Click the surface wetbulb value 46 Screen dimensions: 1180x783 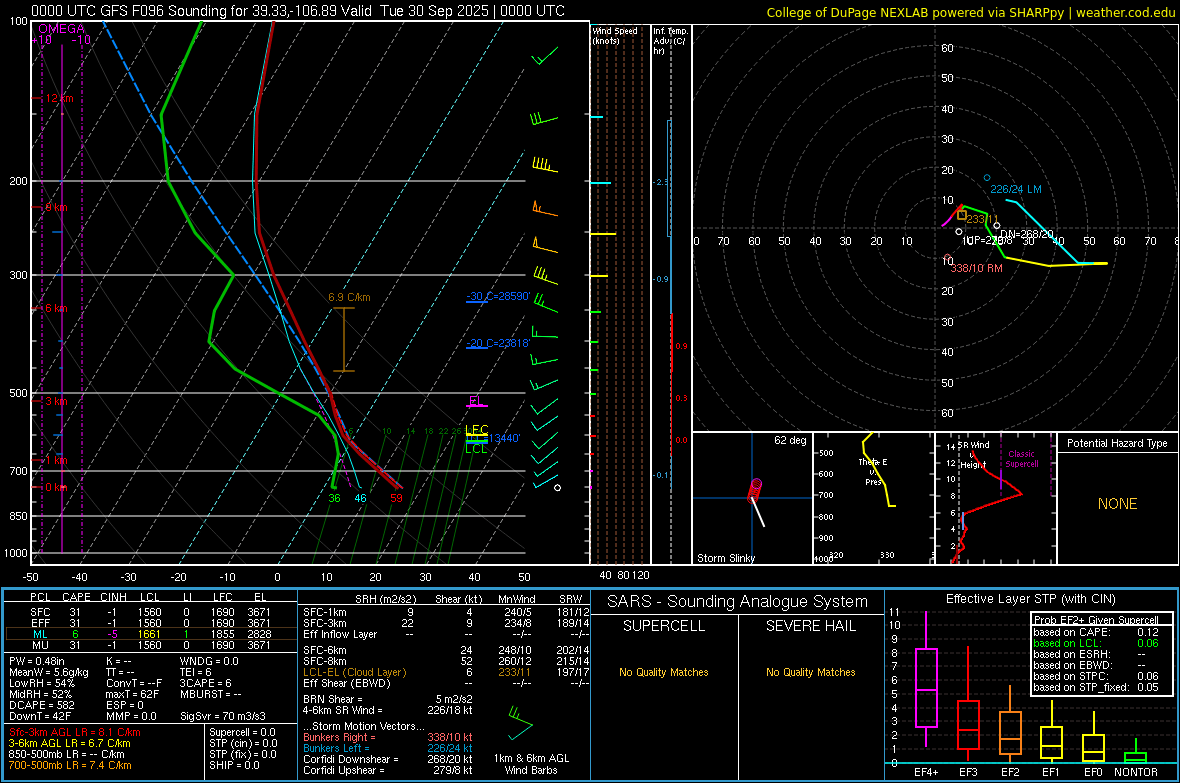pyautogui.click(x=360, y=498)
